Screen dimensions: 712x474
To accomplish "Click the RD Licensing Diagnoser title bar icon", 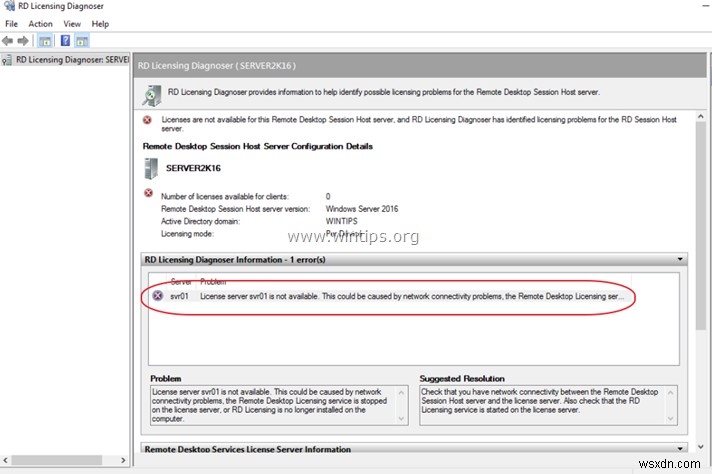I will coord(9,6).
